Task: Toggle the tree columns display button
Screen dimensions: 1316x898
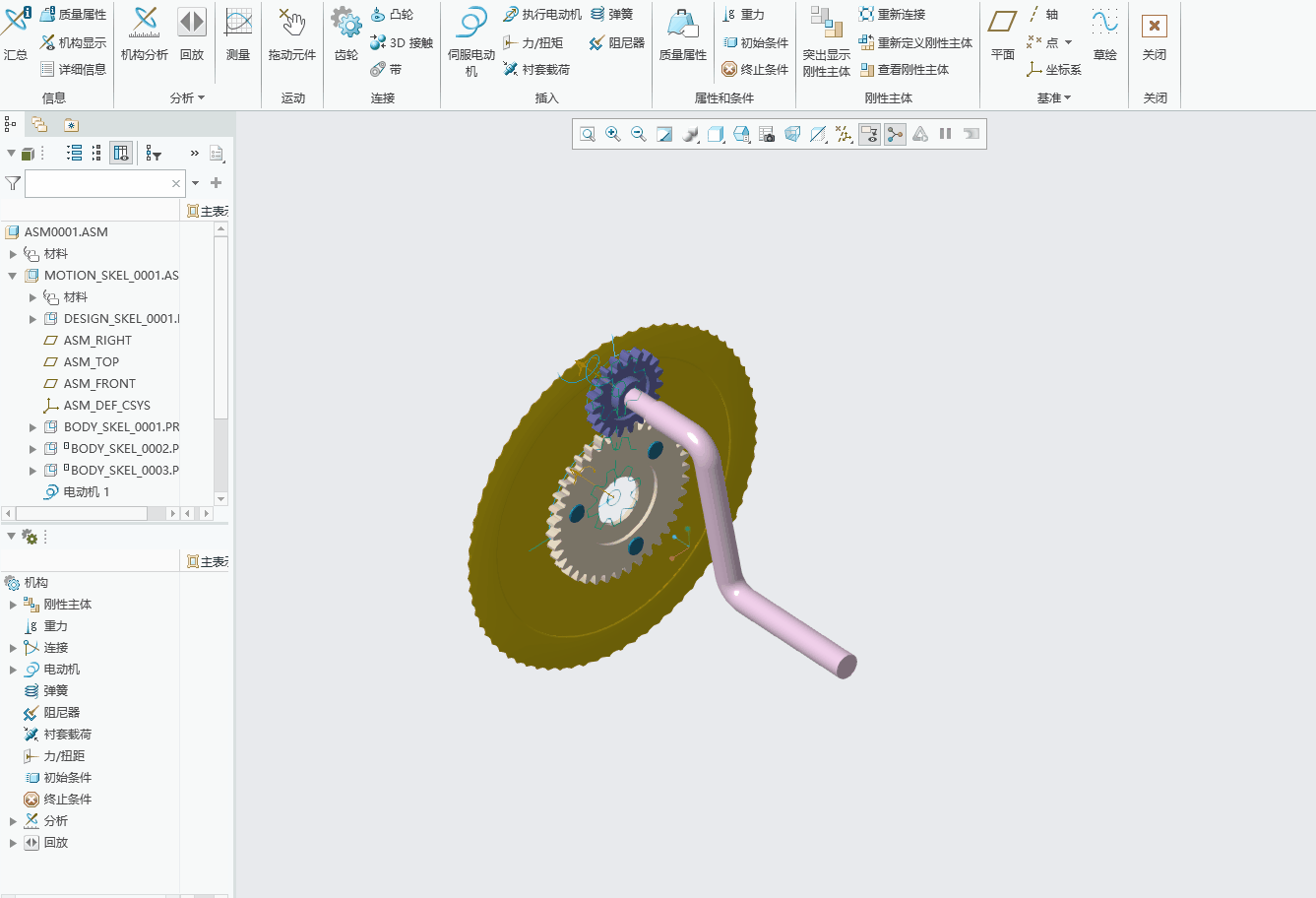Action: point(121,153)
